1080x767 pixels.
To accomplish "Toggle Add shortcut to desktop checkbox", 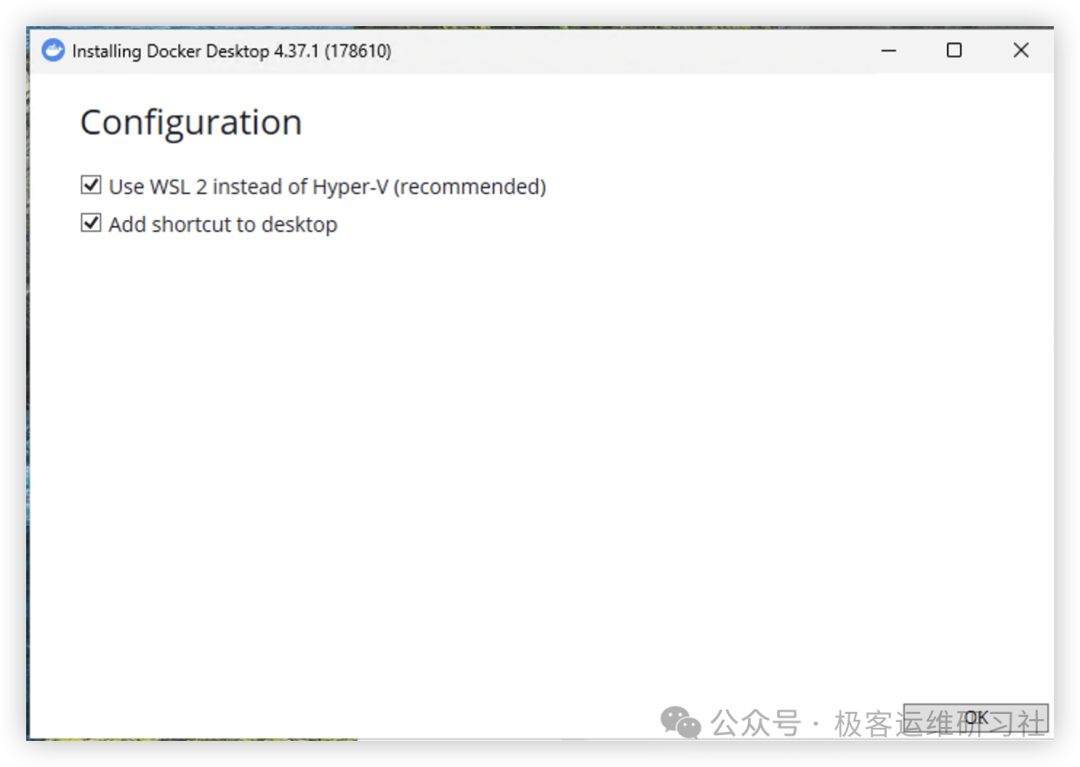I will point(91,223).
